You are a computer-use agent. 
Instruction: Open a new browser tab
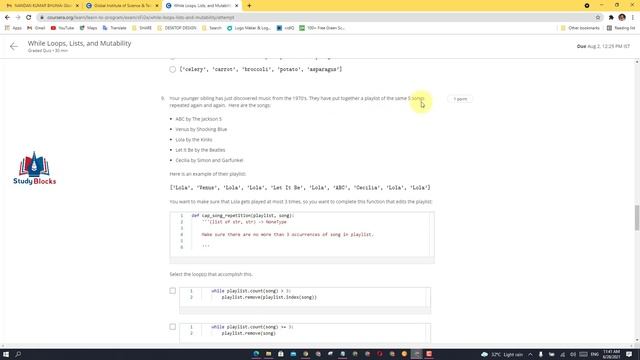click(x=249, y=6)
